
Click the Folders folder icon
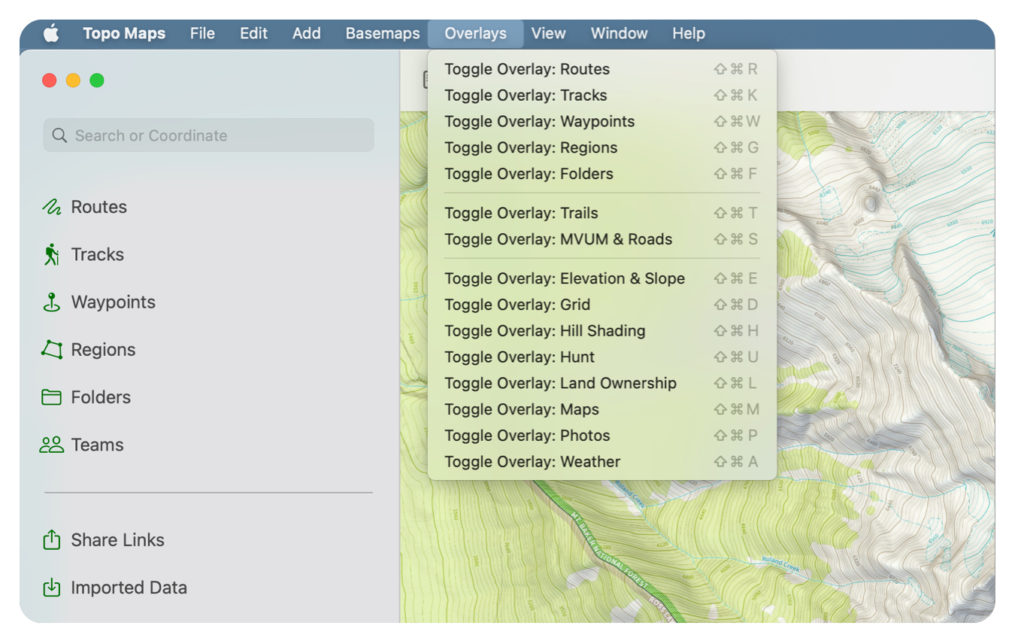click(52, 397)
